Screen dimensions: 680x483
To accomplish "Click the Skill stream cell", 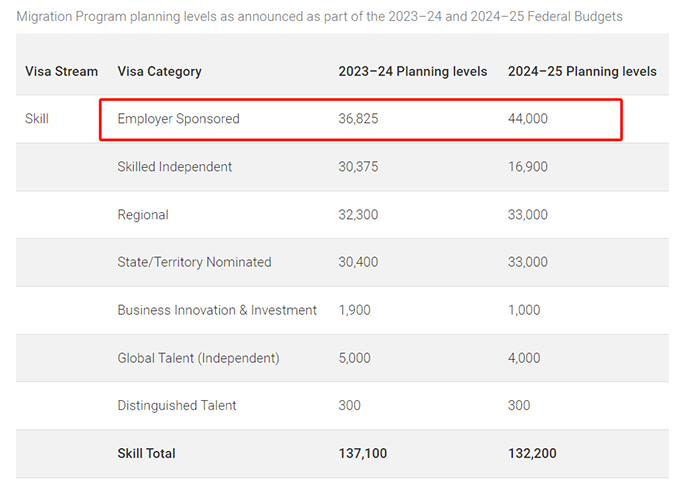I will click(x=37, y=119).
